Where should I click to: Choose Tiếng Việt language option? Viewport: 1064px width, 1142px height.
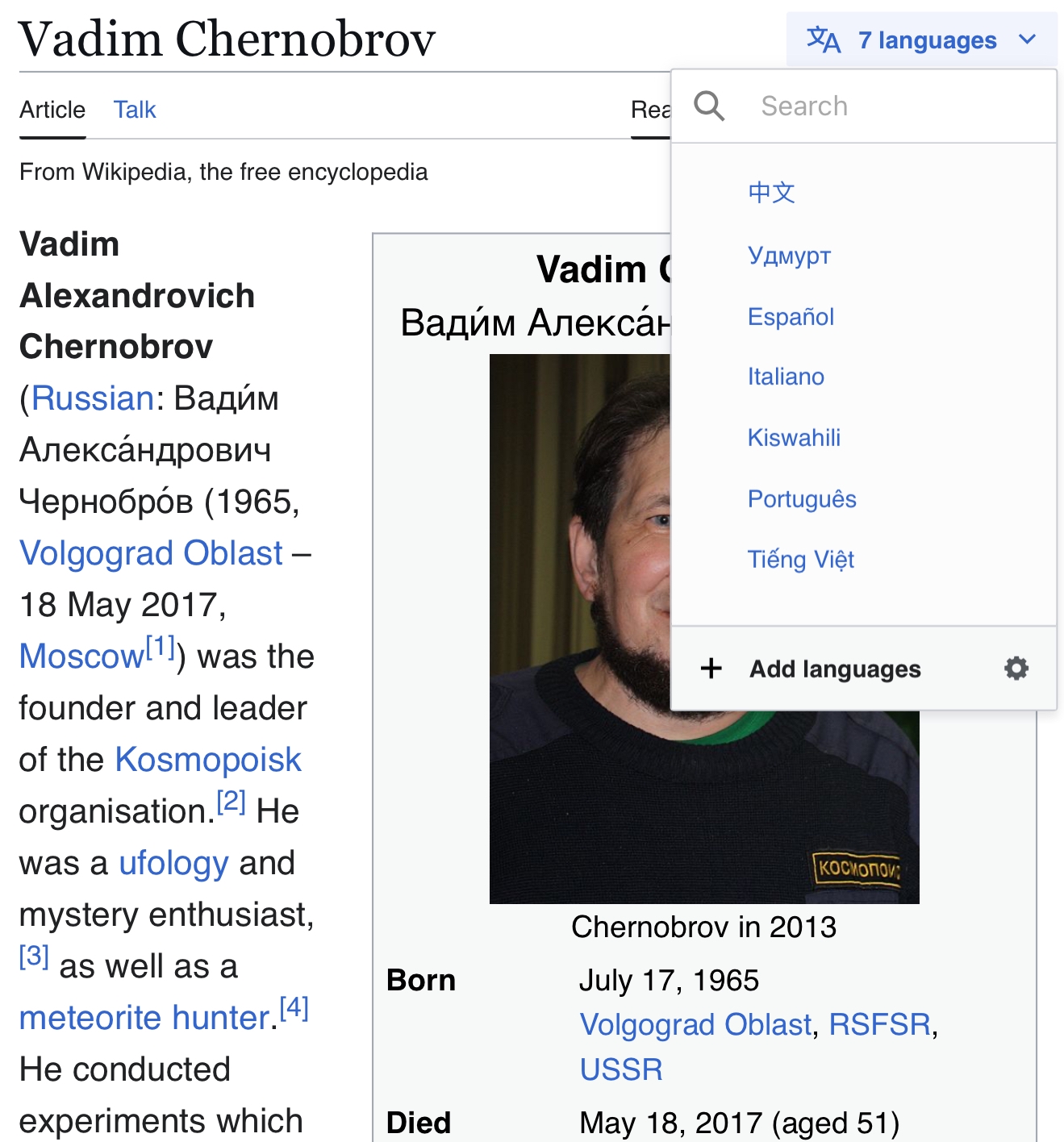point(800,560)
